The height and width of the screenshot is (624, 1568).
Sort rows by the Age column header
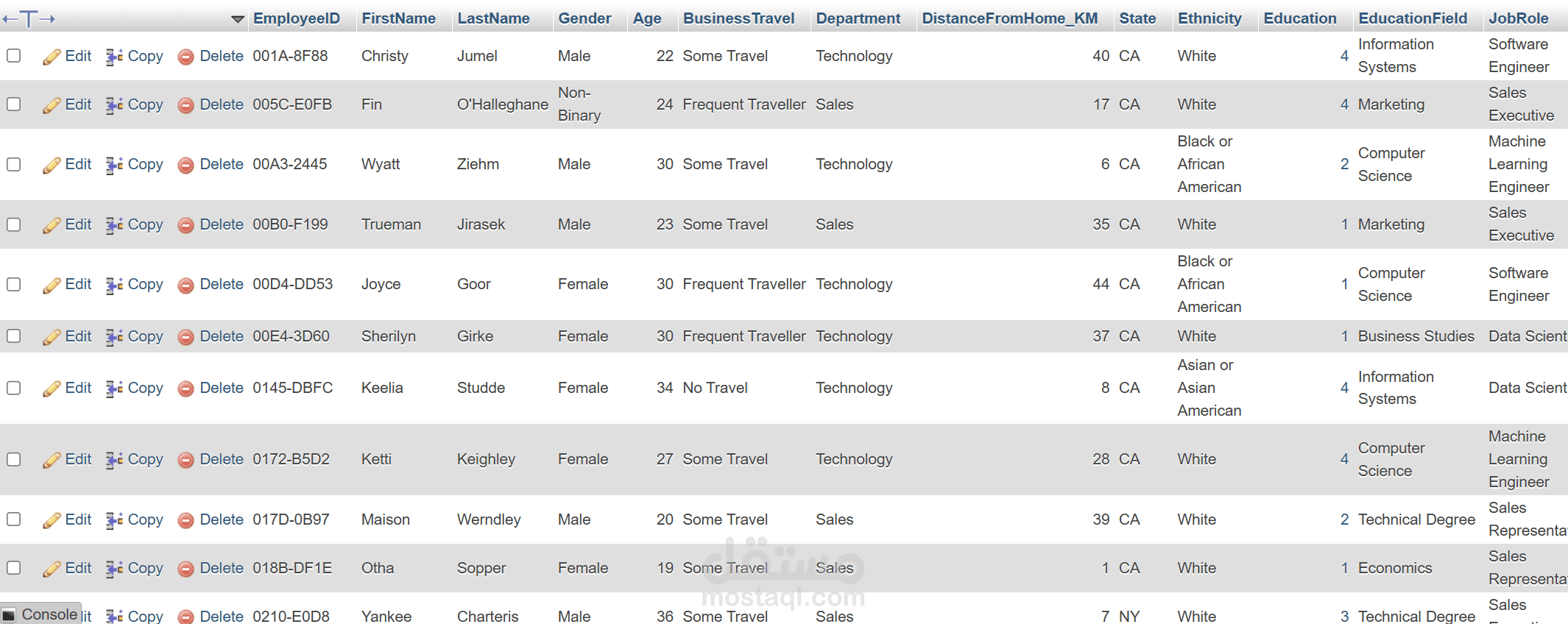[x=646, y=18]
